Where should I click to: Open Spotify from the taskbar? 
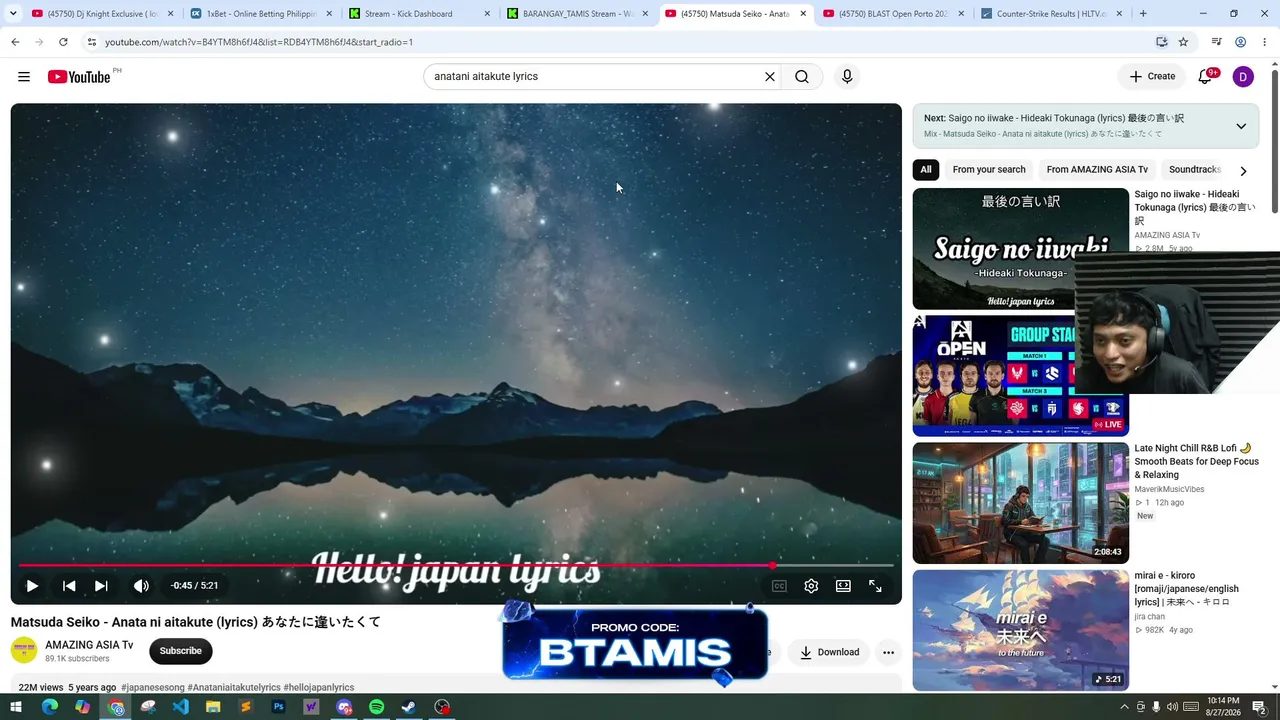point(376,707)
